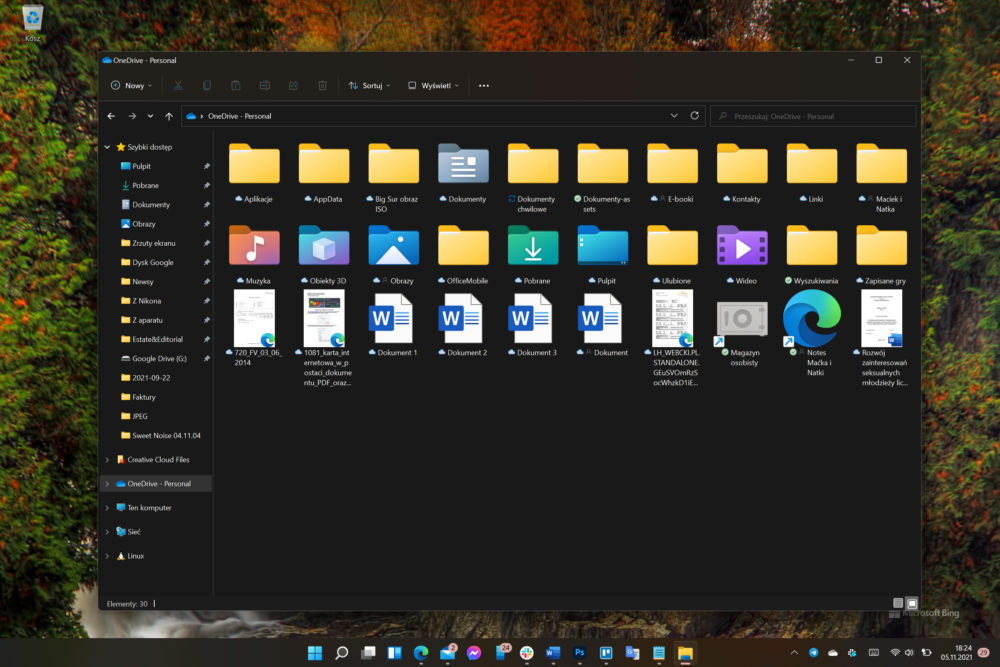Select the Big Sur obraz ISO folder
The image size is (1000, 667).
393,164
